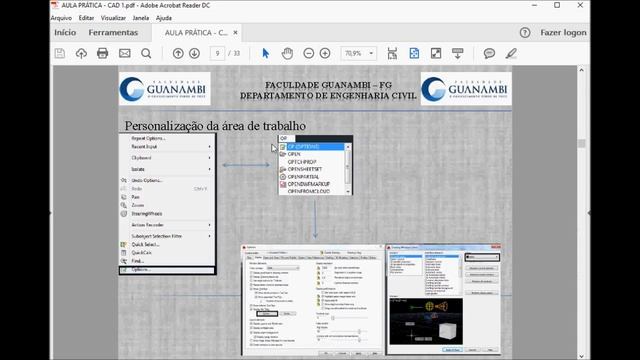Zoom out with the minus icon

(x=309, y=53)
